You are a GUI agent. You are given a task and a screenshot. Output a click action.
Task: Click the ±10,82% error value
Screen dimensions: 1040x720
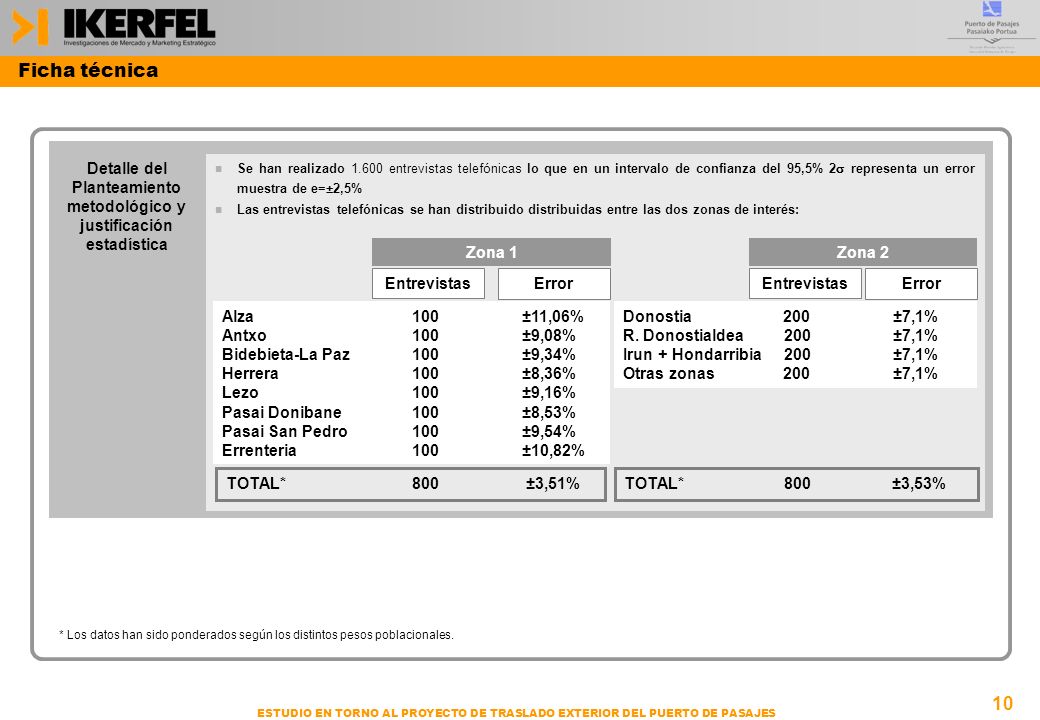(553, 451)
